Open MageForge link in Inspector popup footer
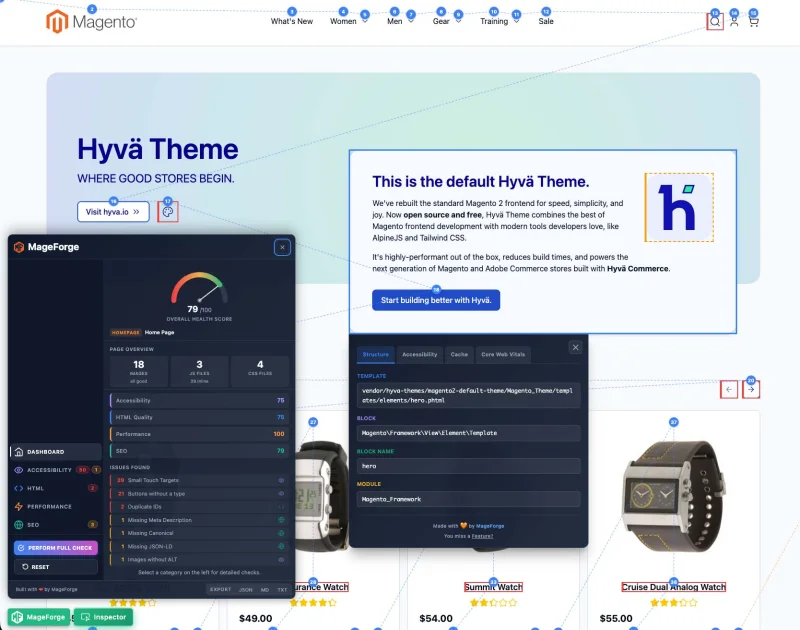Image resolution: width=800 pixels, height=630 pixels. (x=490, y=526)
